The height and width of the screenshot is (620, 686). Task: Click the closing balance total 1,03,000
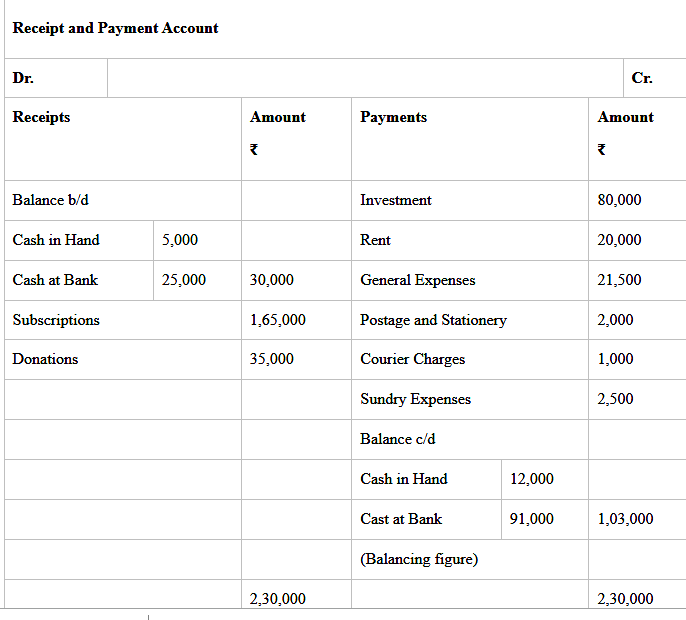(x=625, y=519)
